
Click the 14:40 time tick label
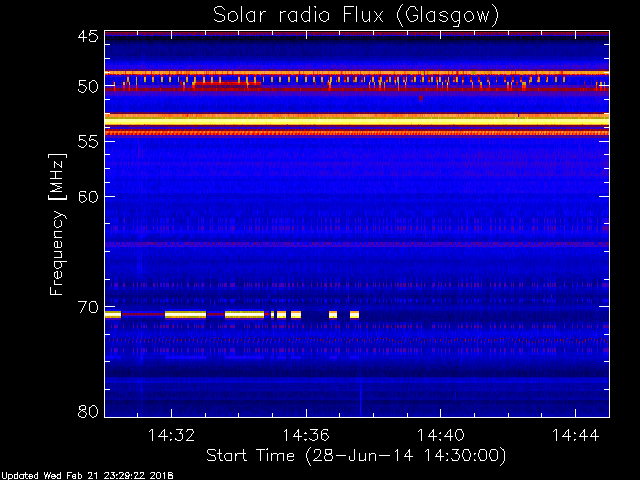click(440, 435)
